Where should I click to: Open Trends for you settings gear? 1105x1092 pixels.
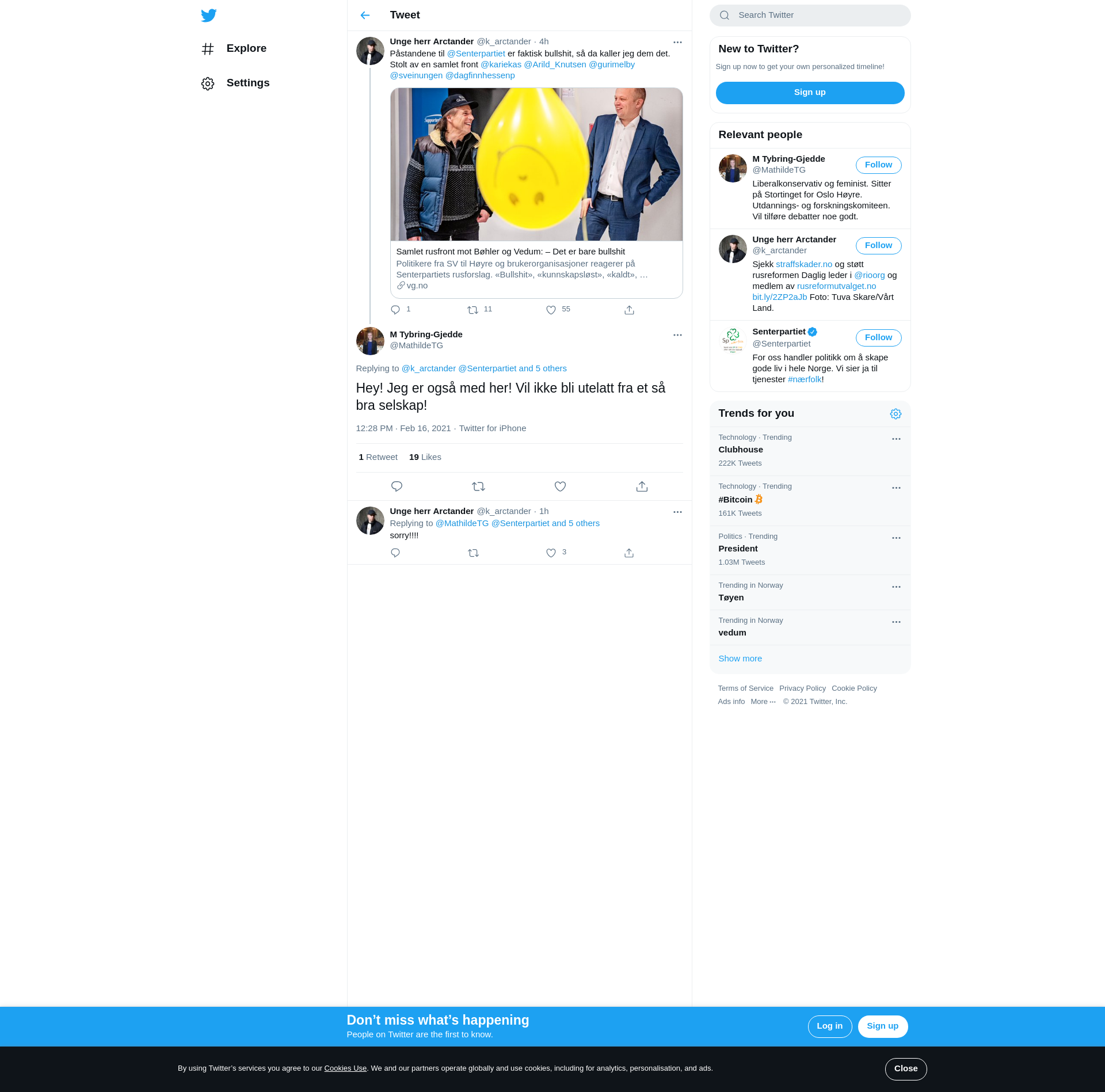click(x=896, y=414)
